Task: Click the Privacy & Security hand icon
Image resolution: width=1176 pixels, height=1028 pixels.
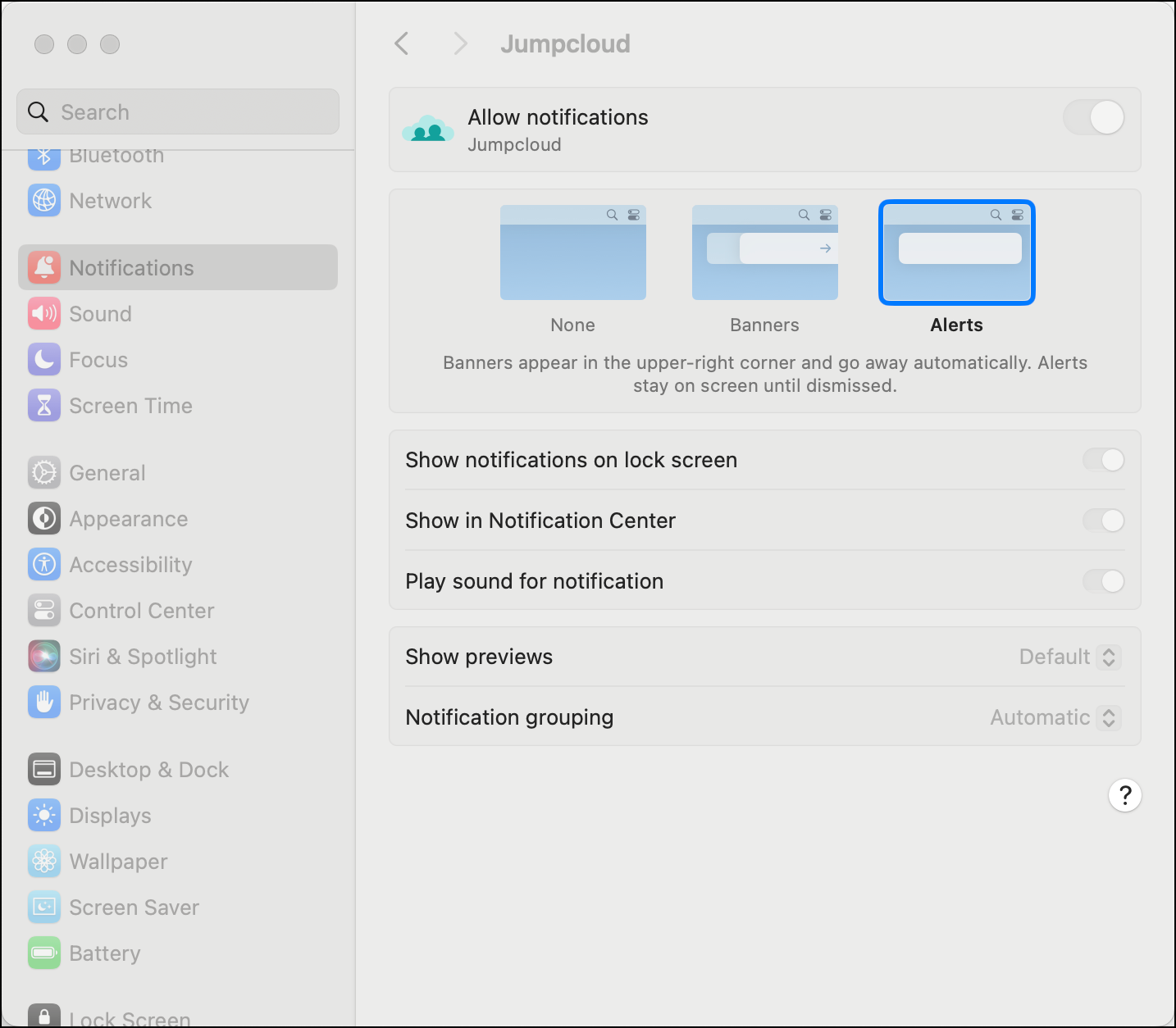Action: click(44, 703)
